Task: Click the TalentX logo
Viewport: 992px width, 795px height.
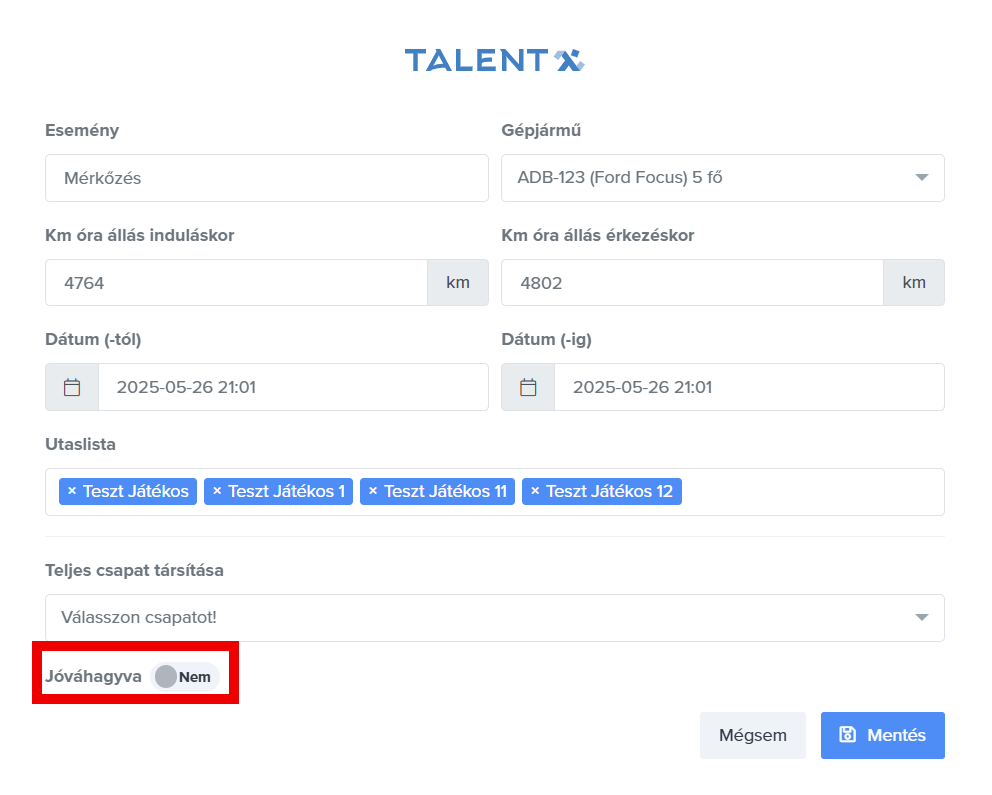Action: (494, 61)
